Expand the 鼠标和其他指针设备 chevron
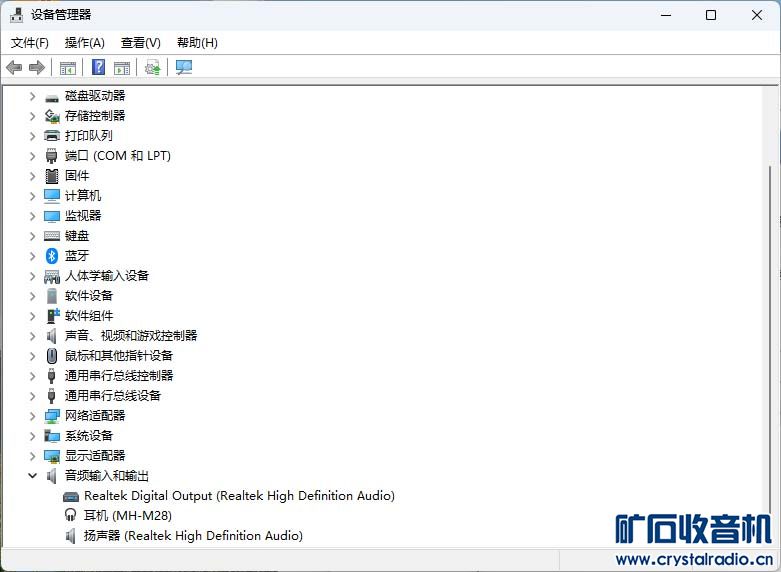The height and width of the screenshot is (572, 781). point(32,356)
